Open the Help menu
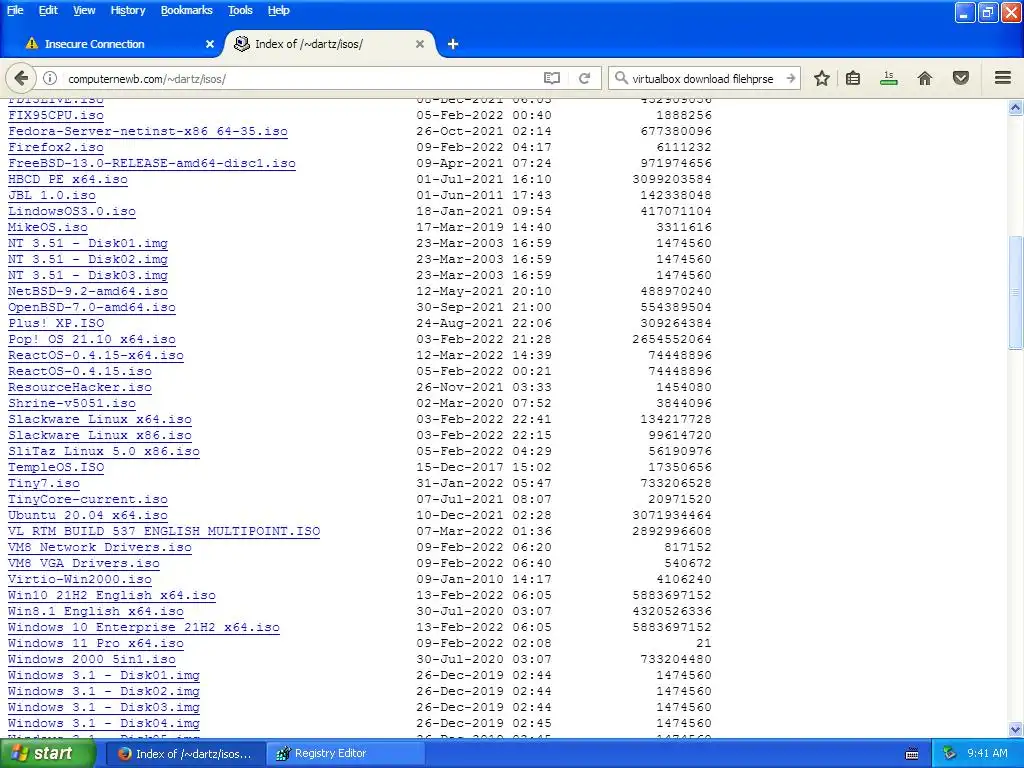The image size is (1024, 768). tap(278, 10)
